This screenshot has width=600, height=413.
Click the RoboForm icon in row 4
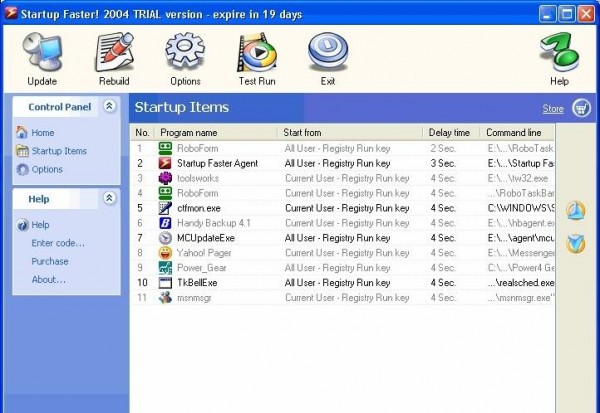tap(165, 193)
